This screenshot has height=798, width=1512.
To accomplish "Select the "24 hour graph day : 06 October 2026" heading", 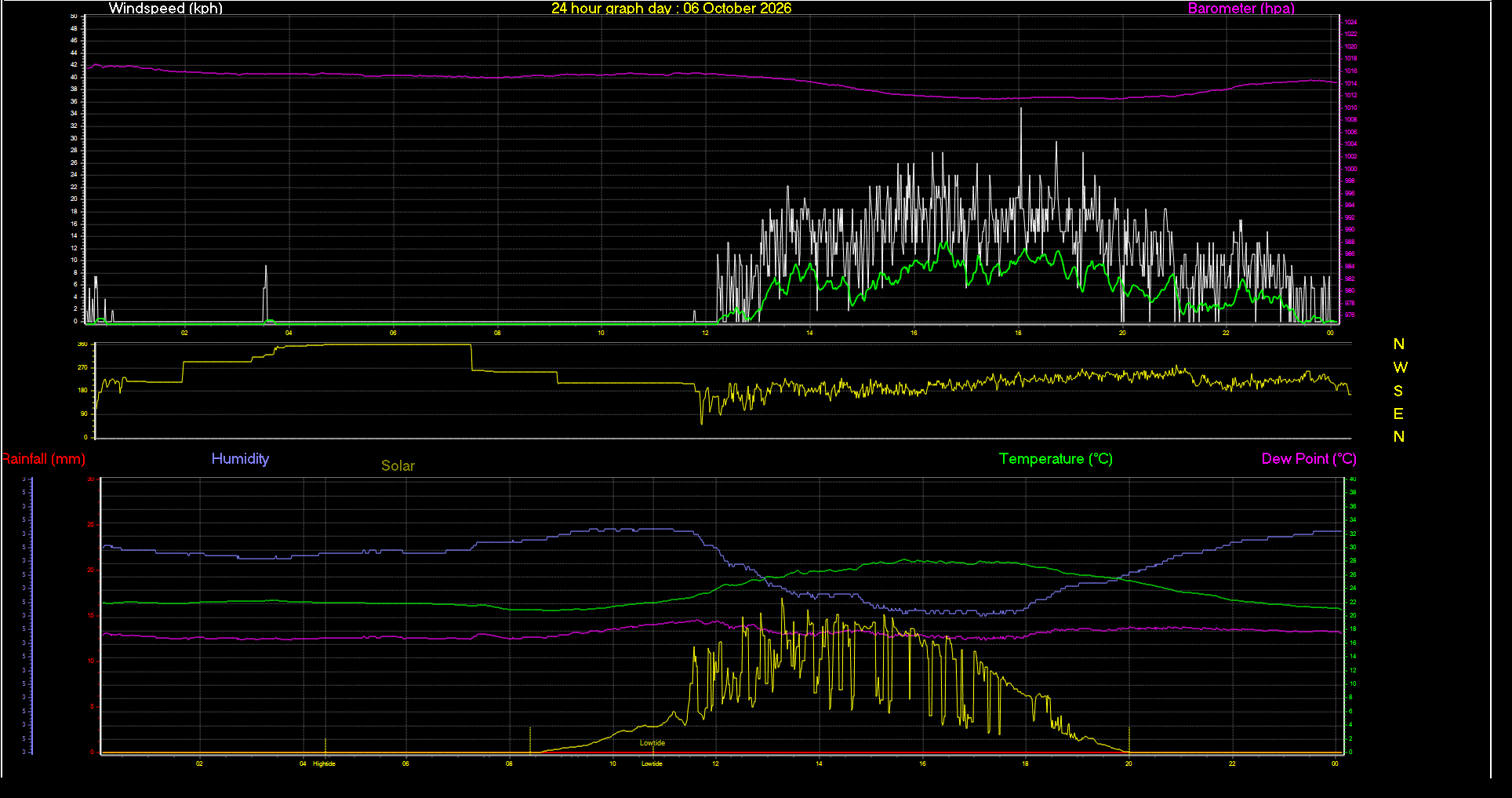I will (x=671, y=9).
